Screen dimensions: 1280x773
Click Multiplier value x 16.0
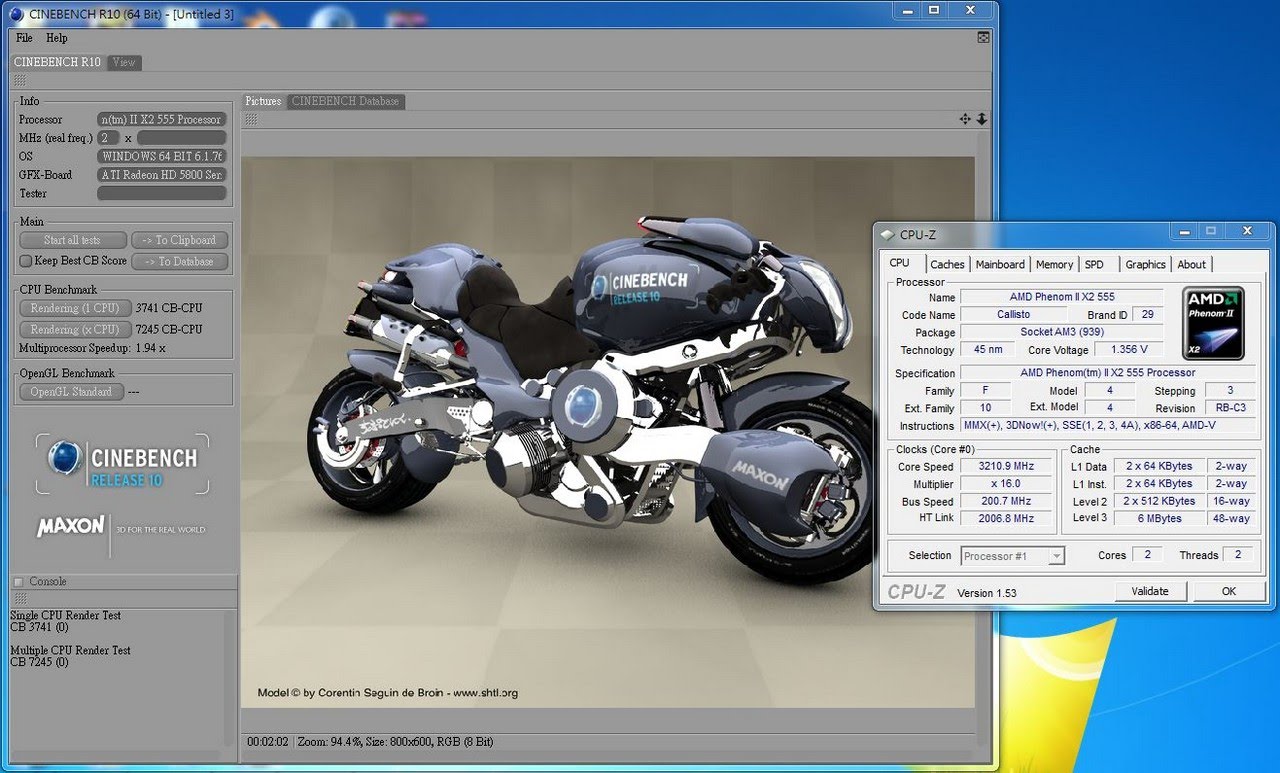1005,484
